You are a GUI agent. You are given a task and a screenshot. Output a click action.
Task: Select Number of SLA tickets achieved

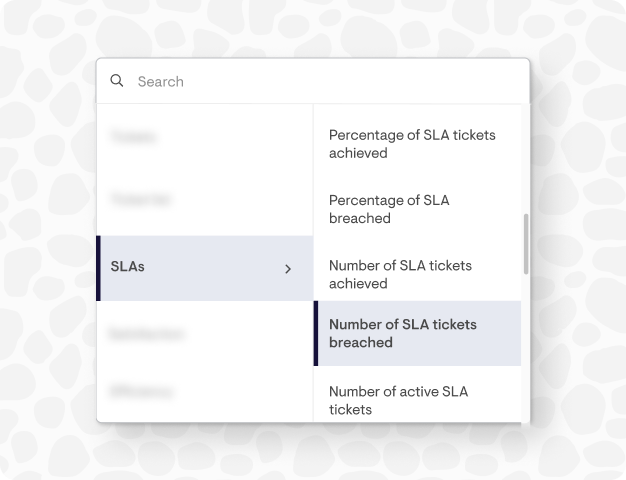pos(417,274)
